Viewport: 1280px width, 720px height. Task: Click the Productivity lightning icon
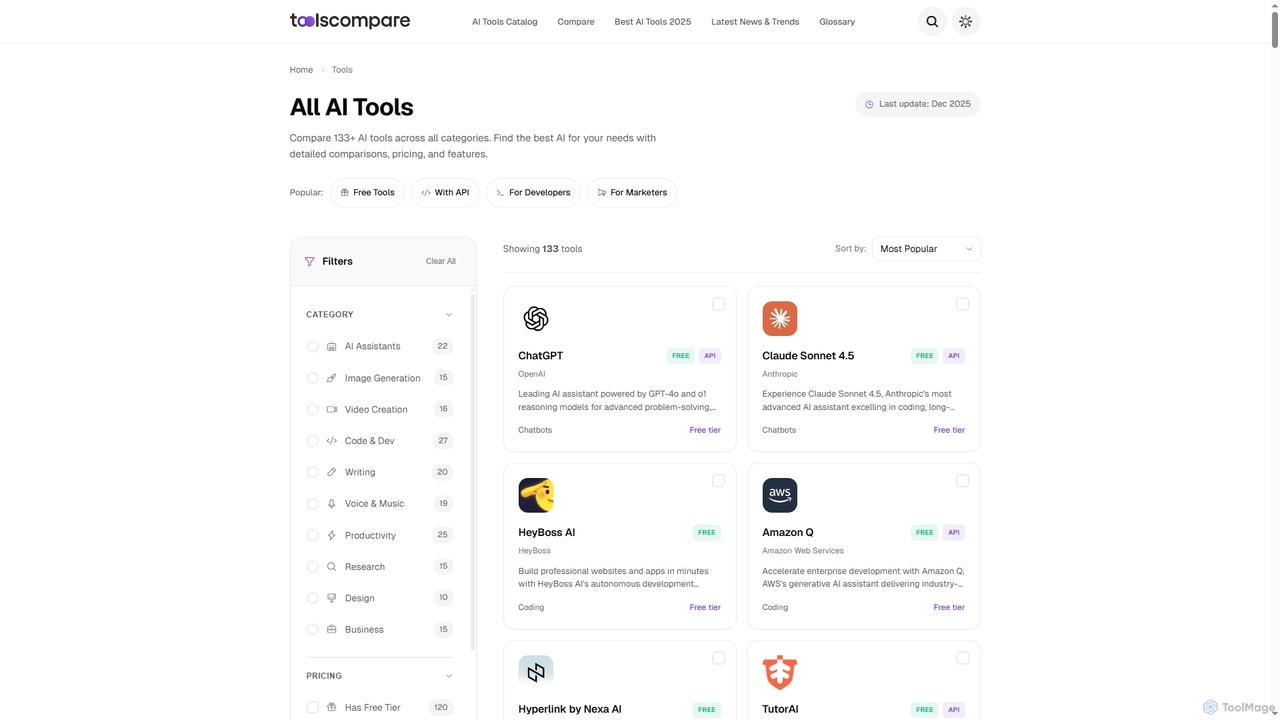coord(332,535)
